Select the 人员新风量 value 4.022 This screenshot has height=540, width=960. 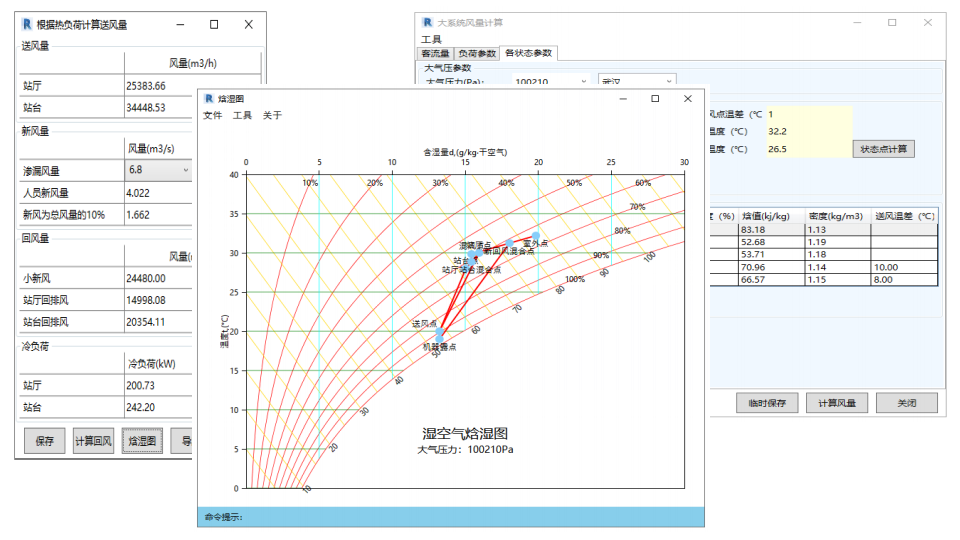(138, 193)
